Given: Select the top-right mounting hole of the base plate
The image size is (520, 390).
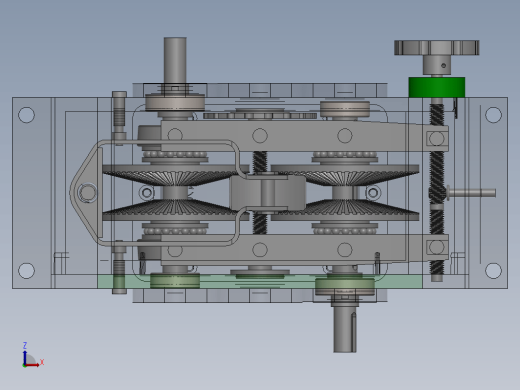Looking at the screenshot, I should (x=493, y=115).
